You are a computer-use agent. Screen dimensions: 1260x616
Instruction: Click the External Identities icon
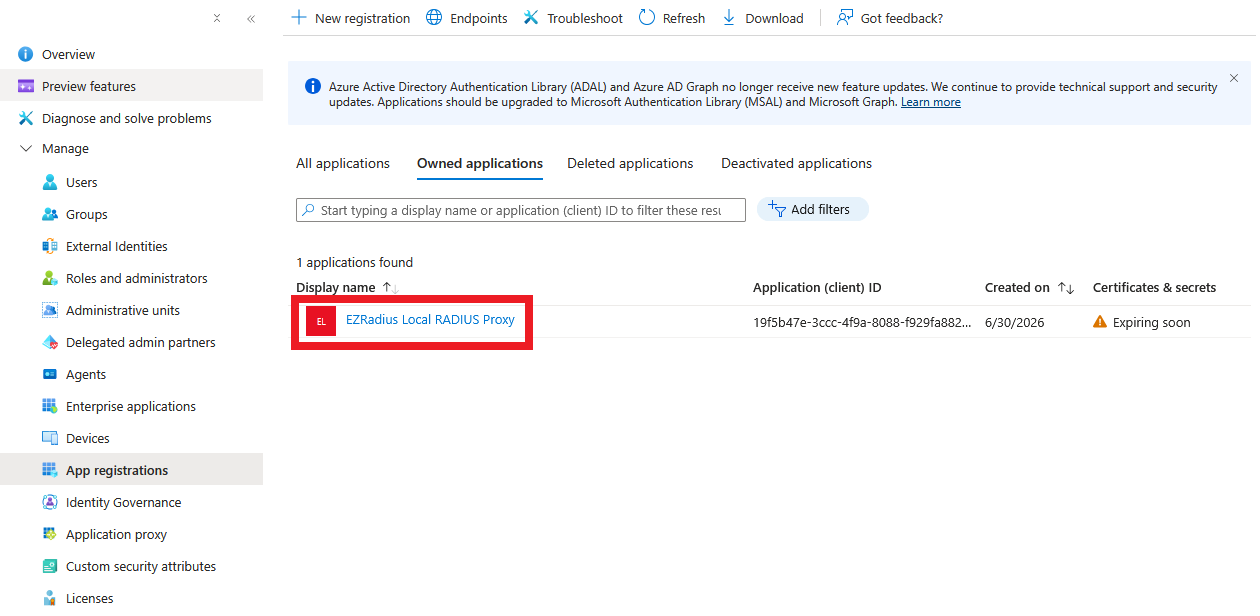pos(50,246)
